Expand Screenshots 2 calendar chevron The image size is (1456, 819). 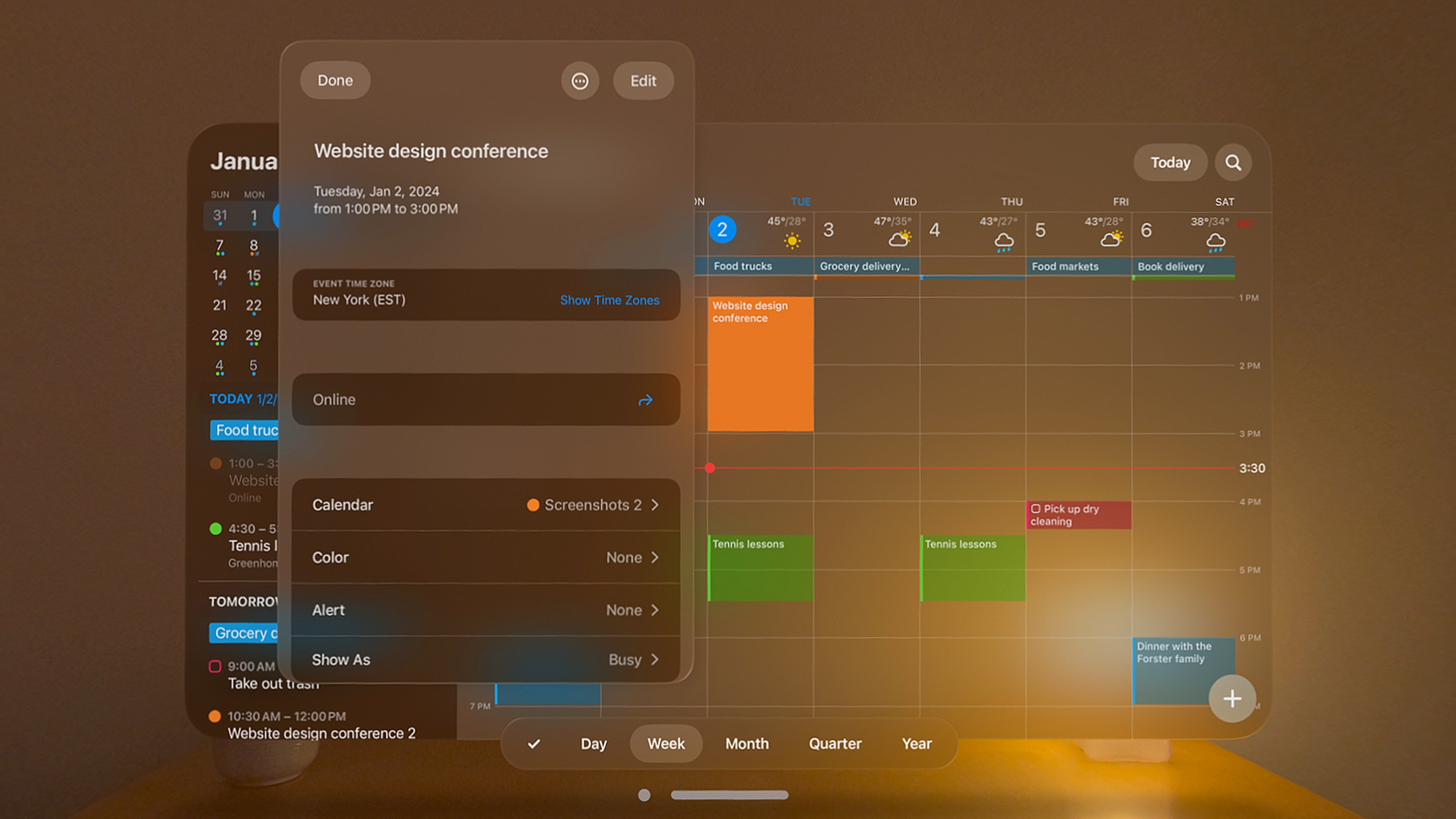coord(659,504)
